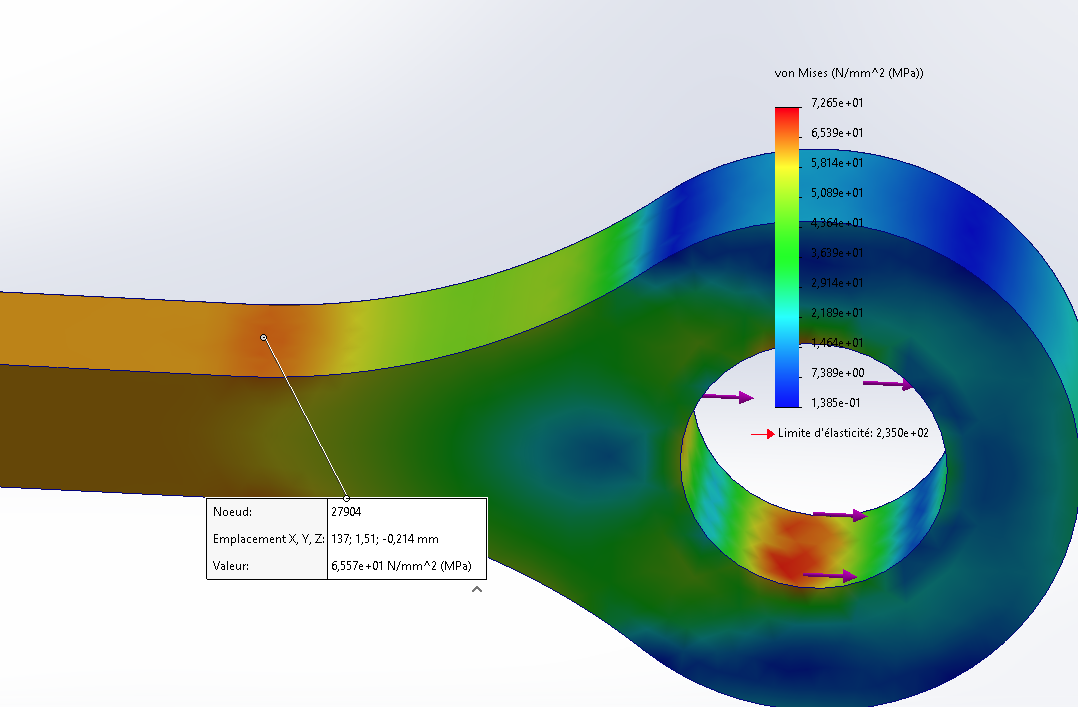Click the red yield strength arrow marker
The height and width of the screenshot is (707, 1078).
click(762, 434)
